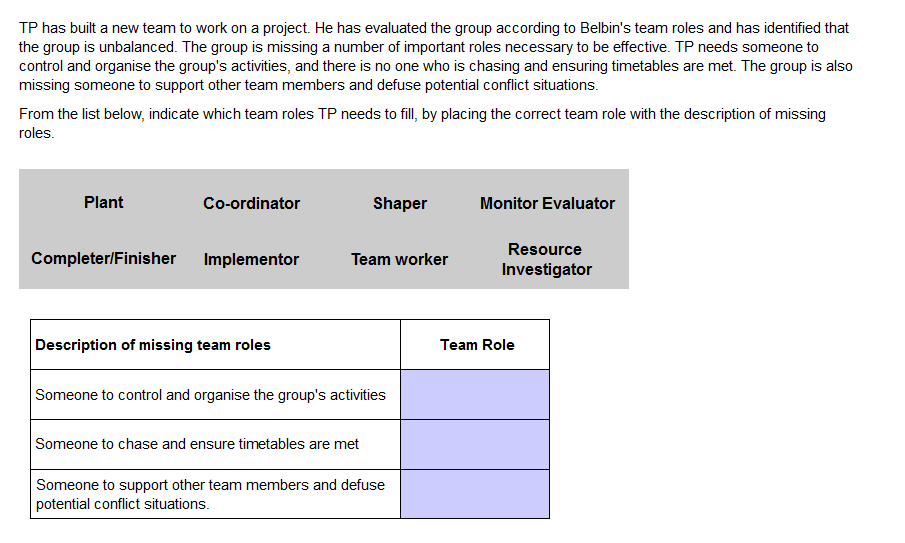Viewport: 905px width, 543px height.
Task: Select the Monitor Evaluator role option
Action: [x=547, y=203]
